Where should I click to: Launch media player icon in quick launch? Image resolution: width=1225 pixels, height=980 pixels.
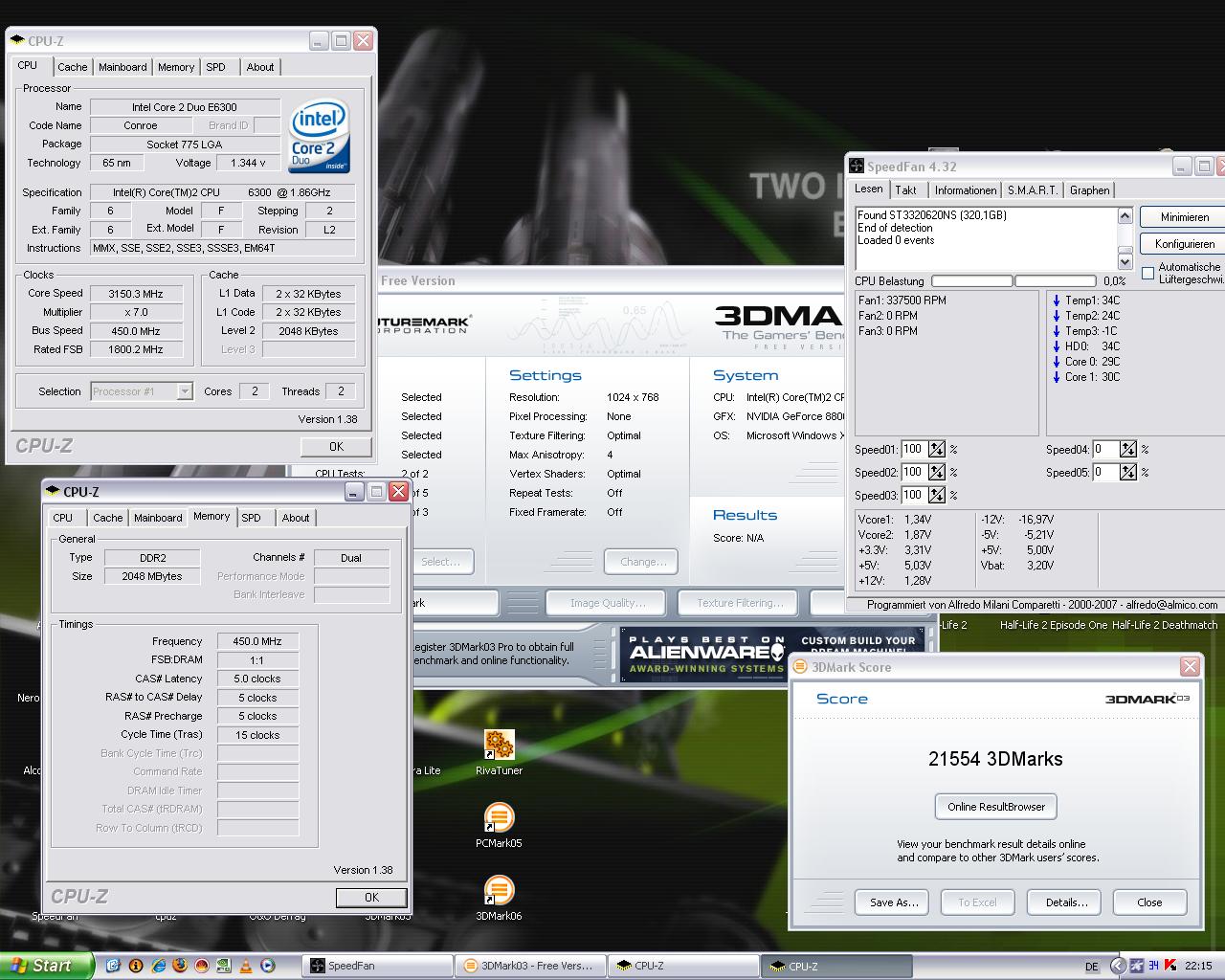click(x=268, y=966)
